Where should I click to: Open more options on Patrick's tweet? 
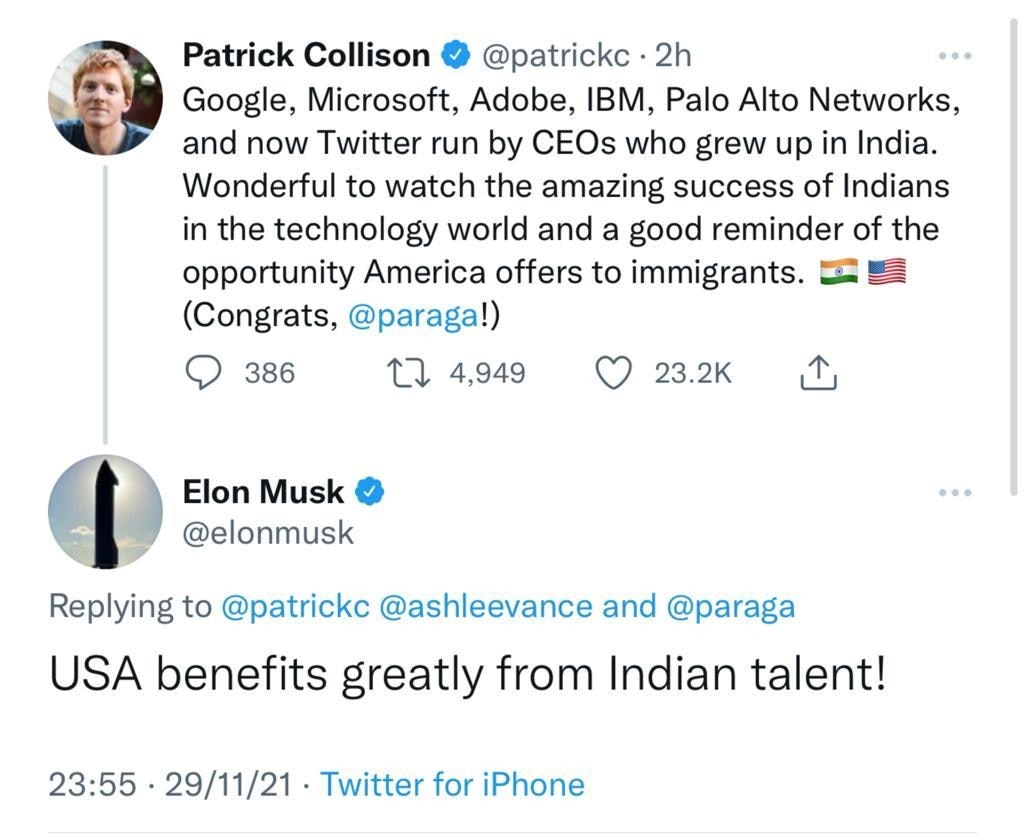(955, 56)
